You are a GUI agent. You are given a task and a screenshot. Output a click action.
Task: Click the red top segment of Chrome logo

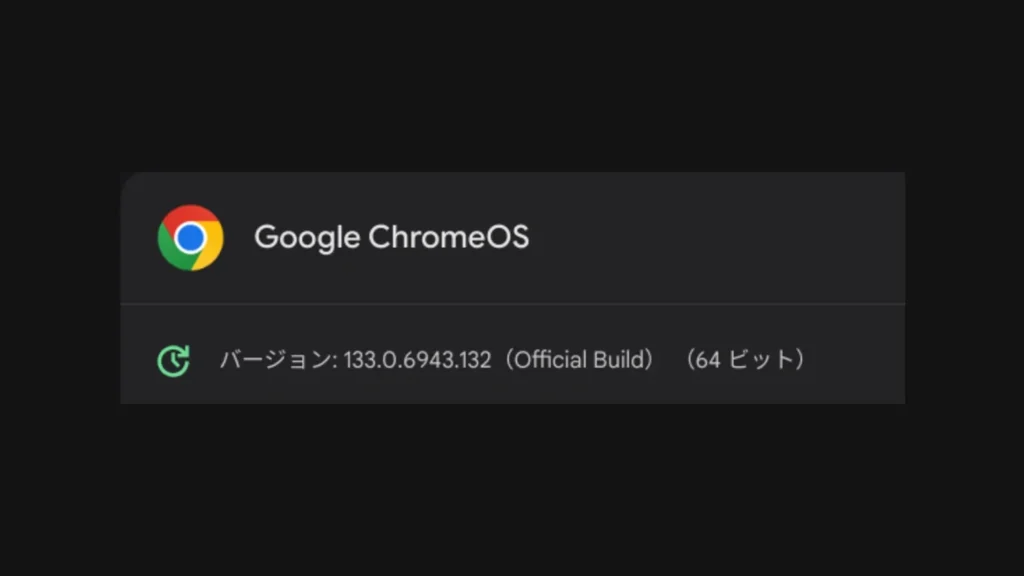point(190,215)
